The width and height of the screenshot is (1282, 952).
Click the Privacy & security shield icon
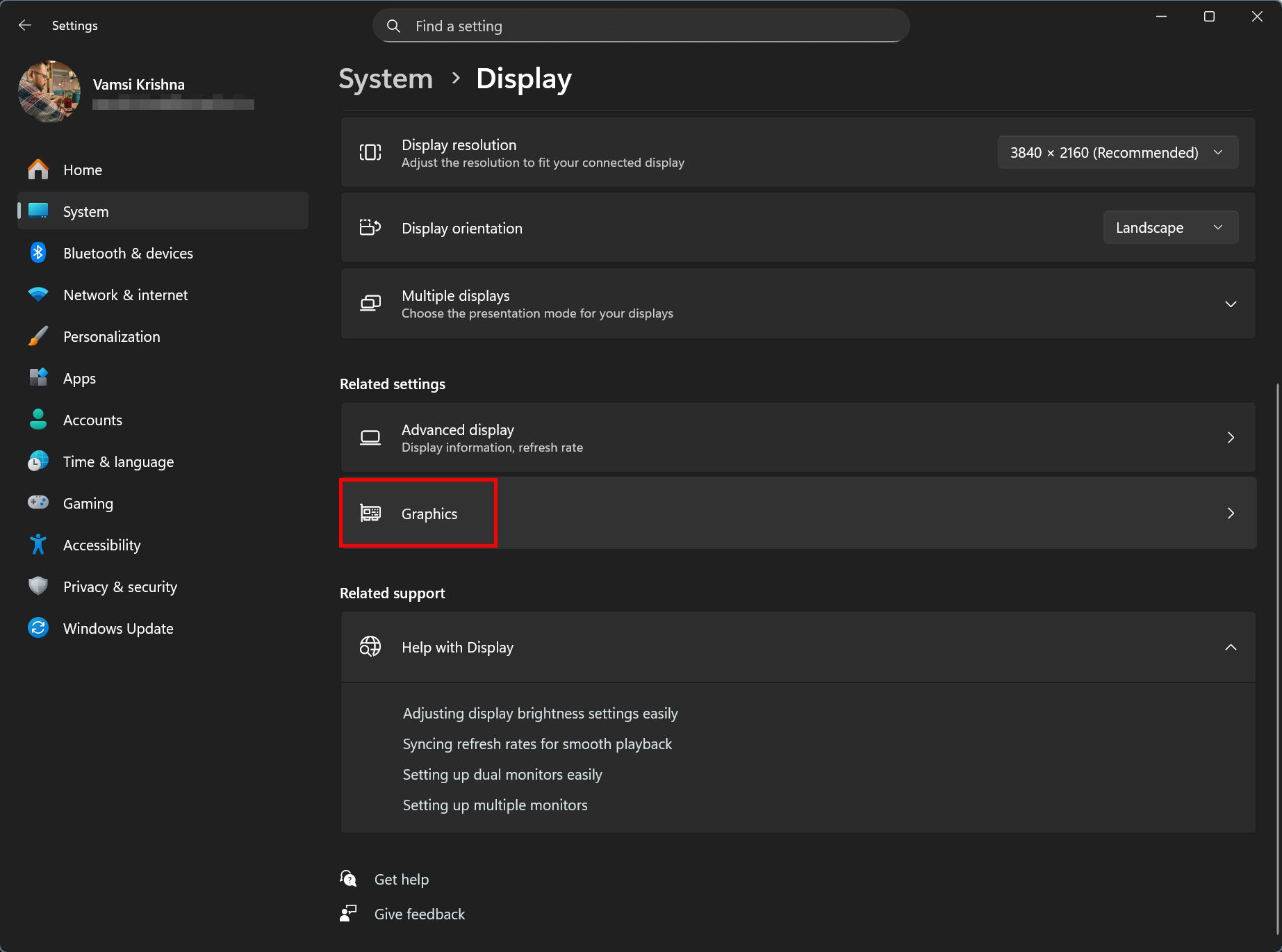(x=38, y=586)
